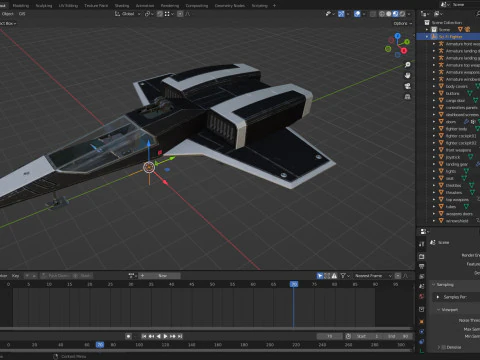Open the Render properties tab icon
This screenshot has height=360, width=480.
(x=422, y=256)
